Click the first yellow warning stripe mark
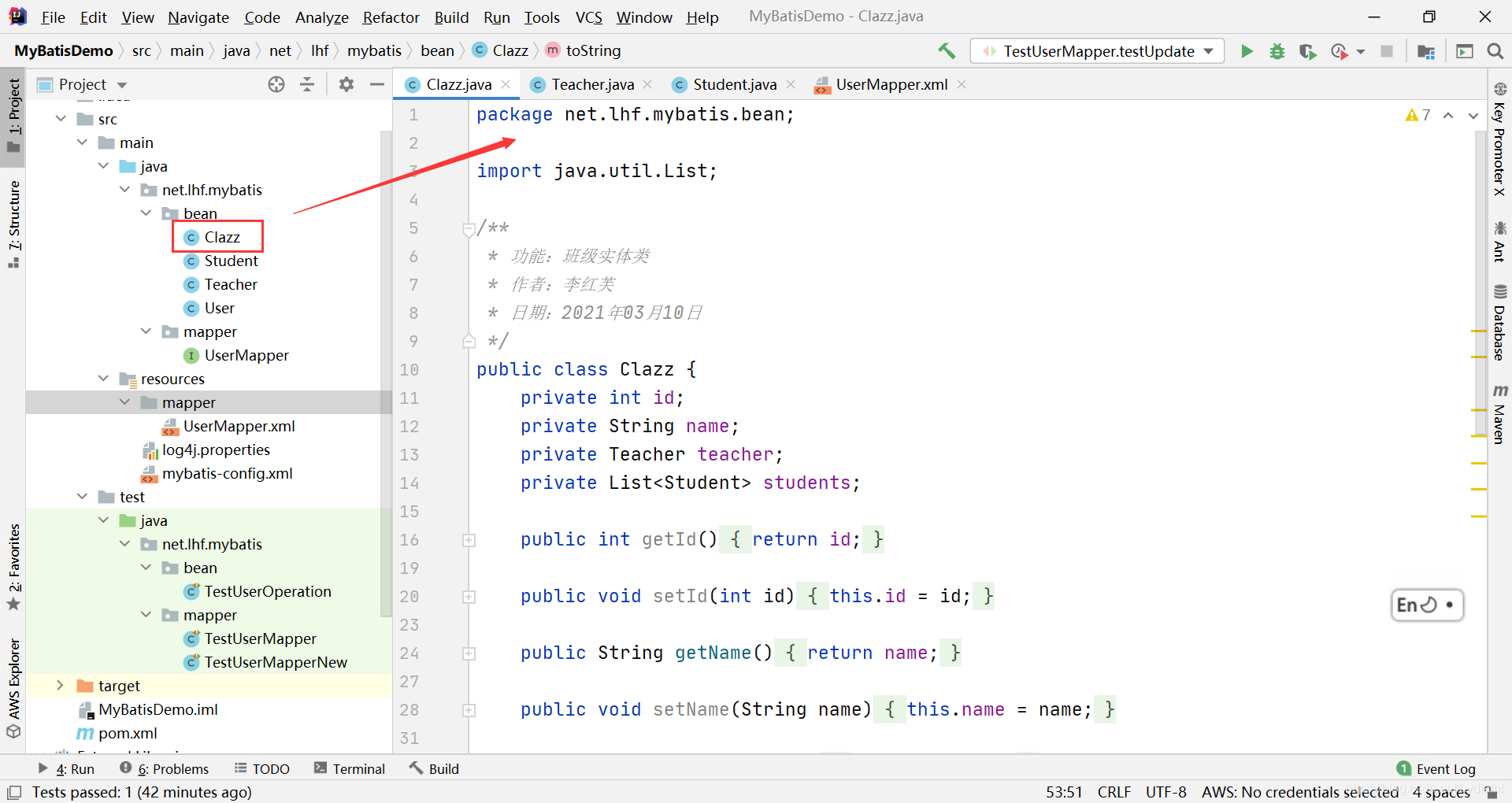Screen dimensions: 1512x803 point(1479,332)
